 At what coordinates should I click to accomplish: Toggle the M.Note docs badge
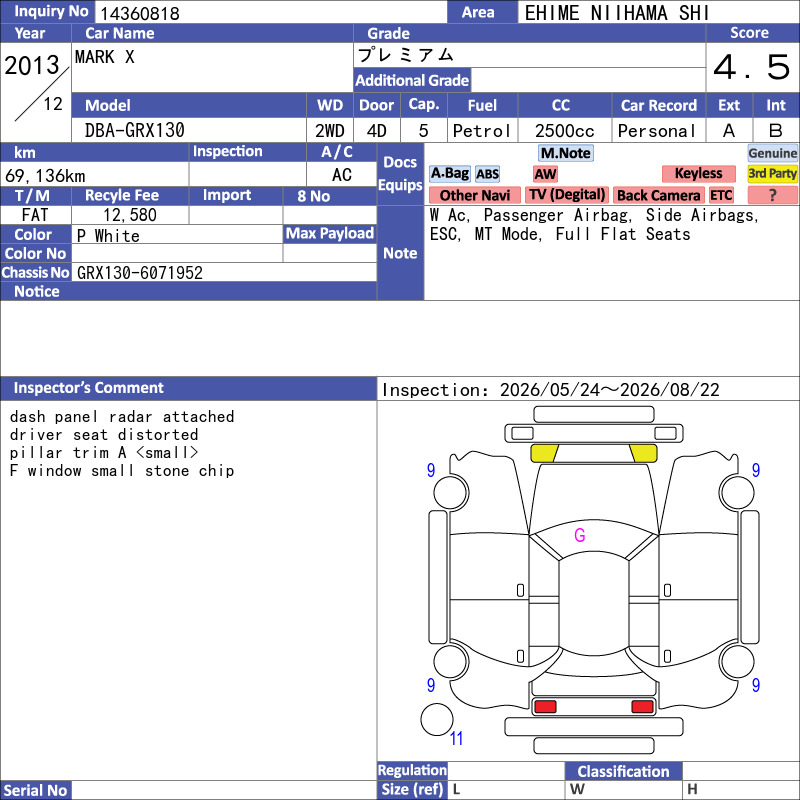tap(565, 153)
